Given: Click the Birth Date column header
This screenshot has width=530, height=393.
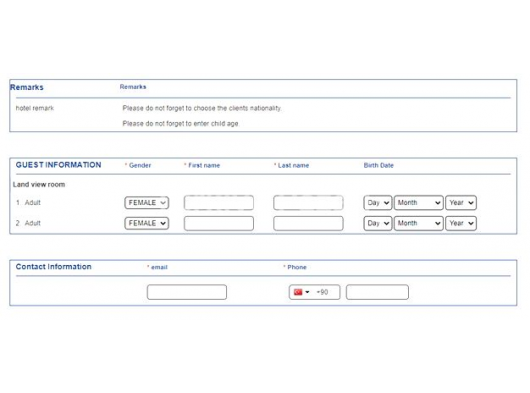Looking at the screenshot, I should point(379,165).
